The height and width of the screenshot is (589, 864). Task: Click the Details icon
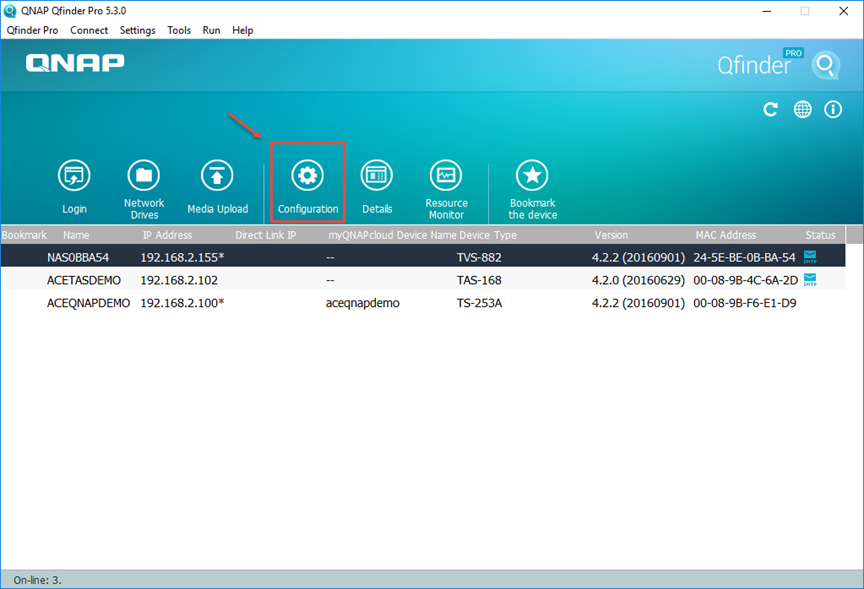(x=377, y=176)
